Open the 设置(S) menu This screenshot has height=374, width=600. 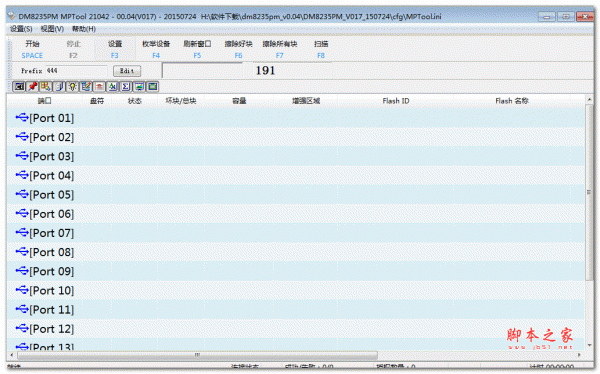[21, 29]
